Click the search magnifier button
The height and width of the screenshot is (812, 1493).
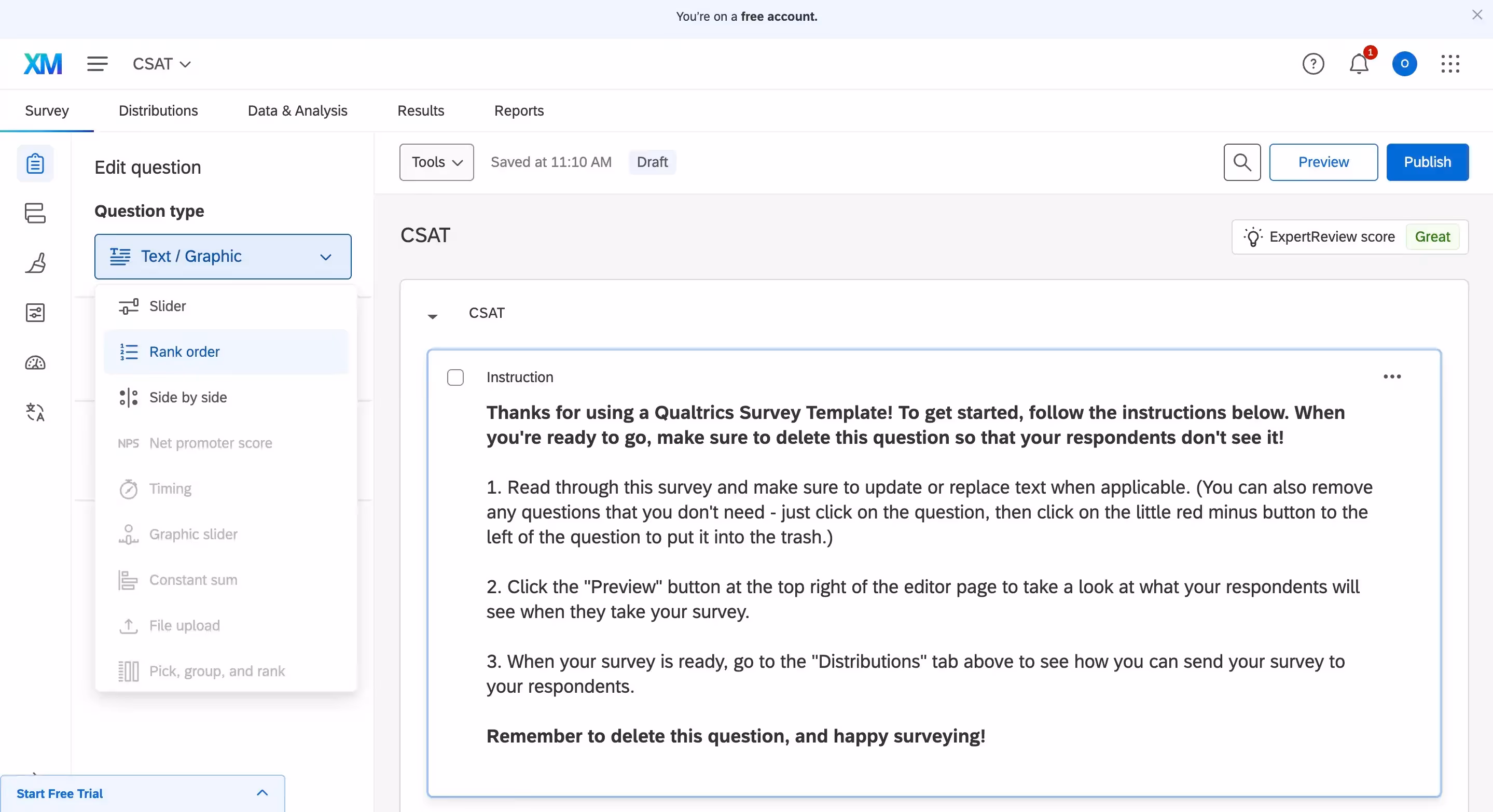pos(1242,162)
